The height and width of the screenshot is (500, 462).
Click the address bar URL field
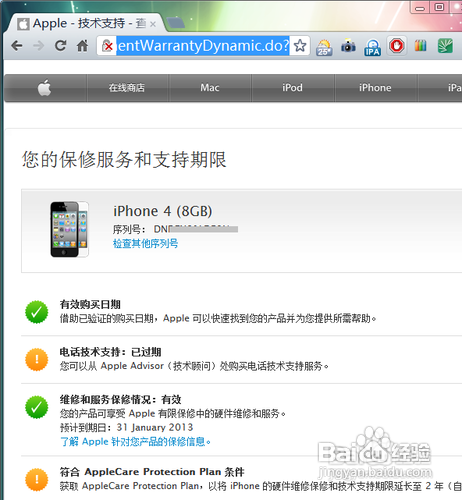[x=203, y=46]
